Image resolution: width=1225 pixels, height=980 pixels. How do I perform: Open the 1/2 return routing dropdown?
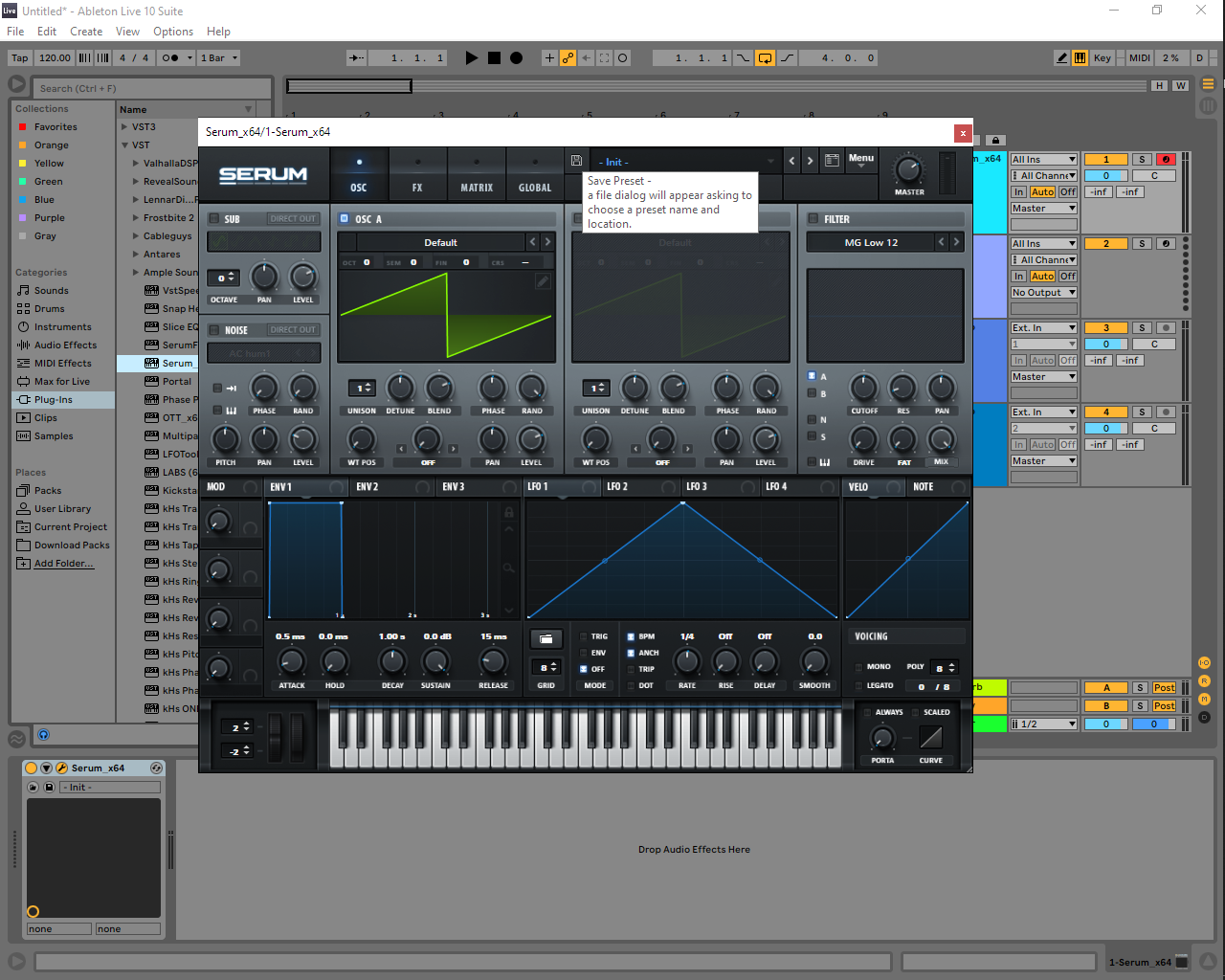[1044, 724]
